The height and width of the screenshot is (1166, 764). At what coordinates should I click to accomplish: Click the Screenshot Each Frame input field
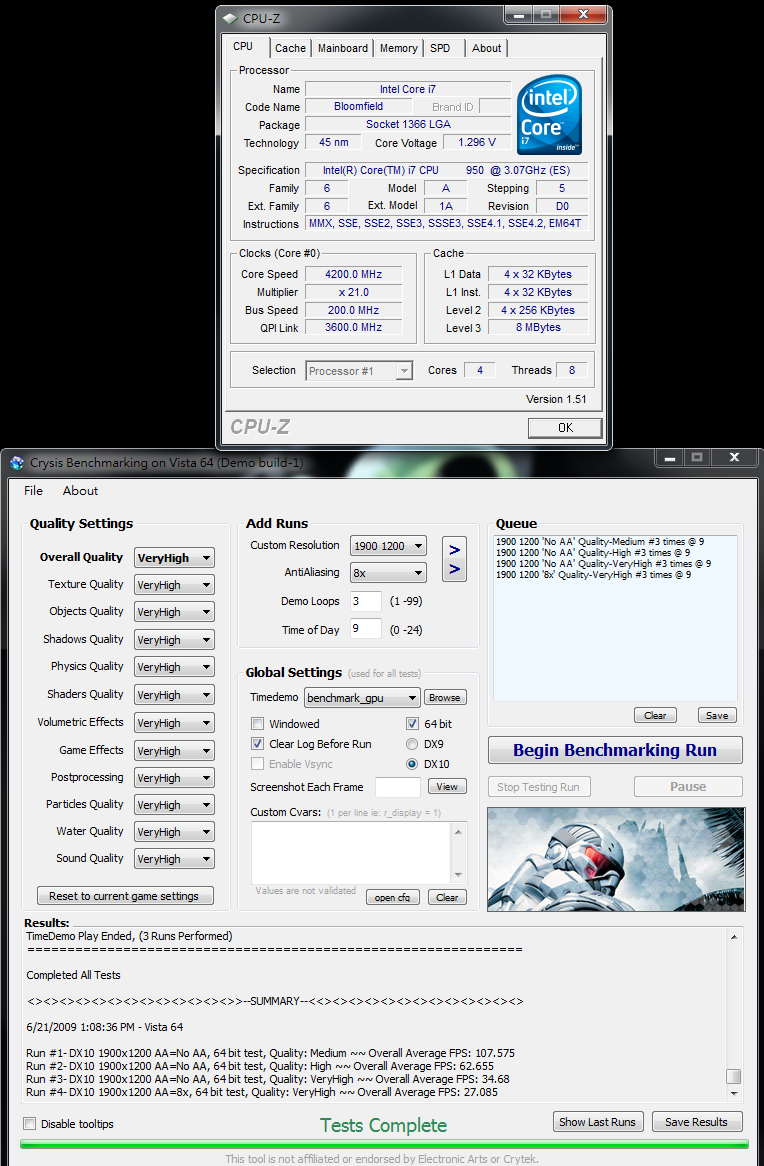[x=398, y=787]
